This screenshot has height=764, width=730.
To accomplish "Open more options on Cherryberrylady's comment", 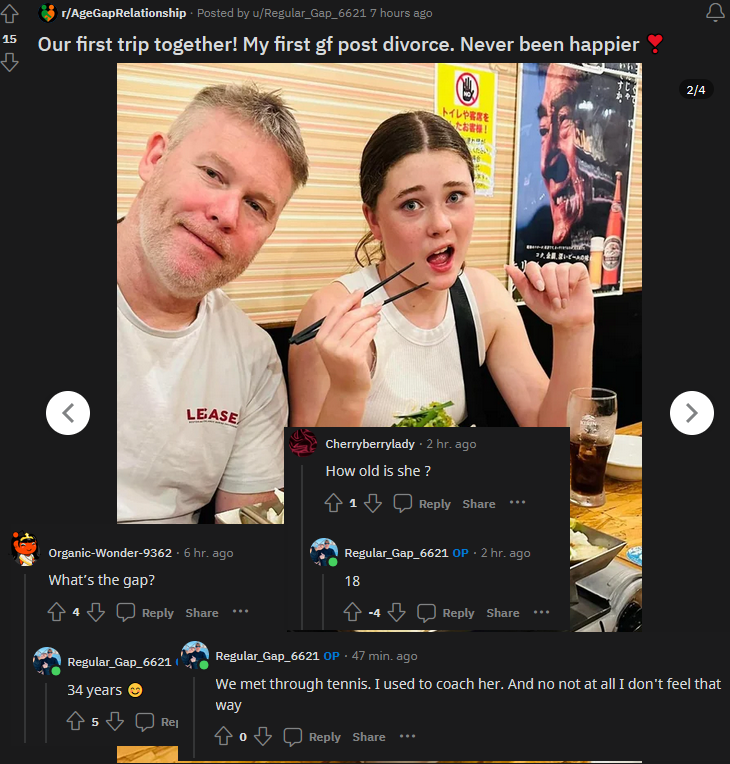I will tap(518, 502).
